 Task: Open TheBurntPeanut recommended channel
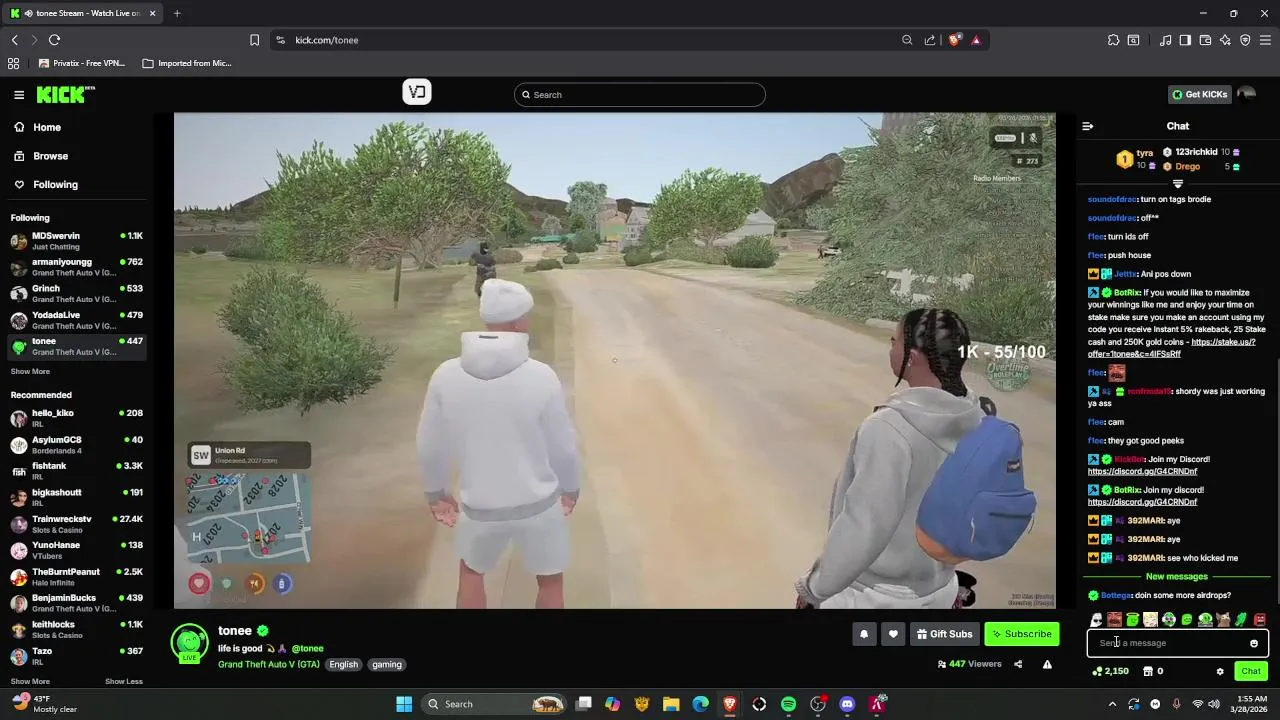[x=77, y=577]
